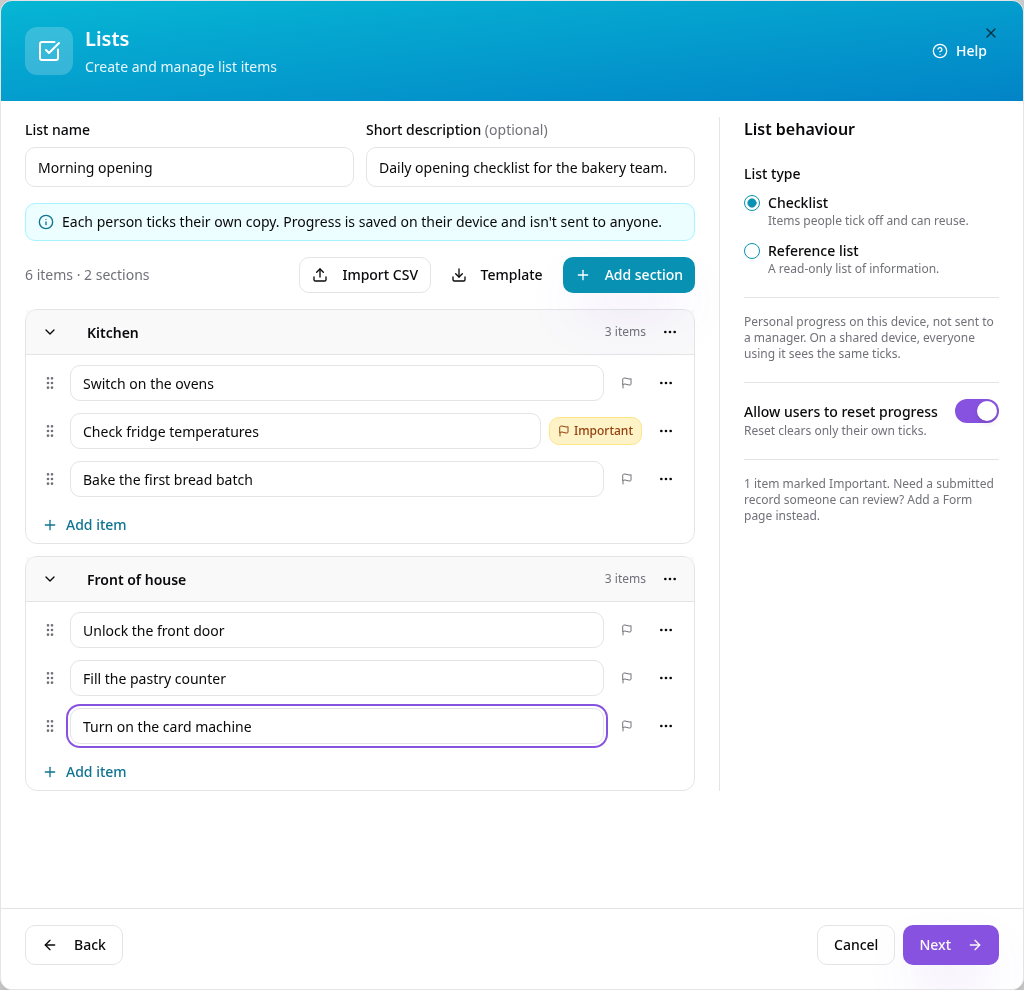The height and width of the screenshot is (990, 1024).
Task: Edit the List name field
Action: pyautogui.click(x=189, y=168)
